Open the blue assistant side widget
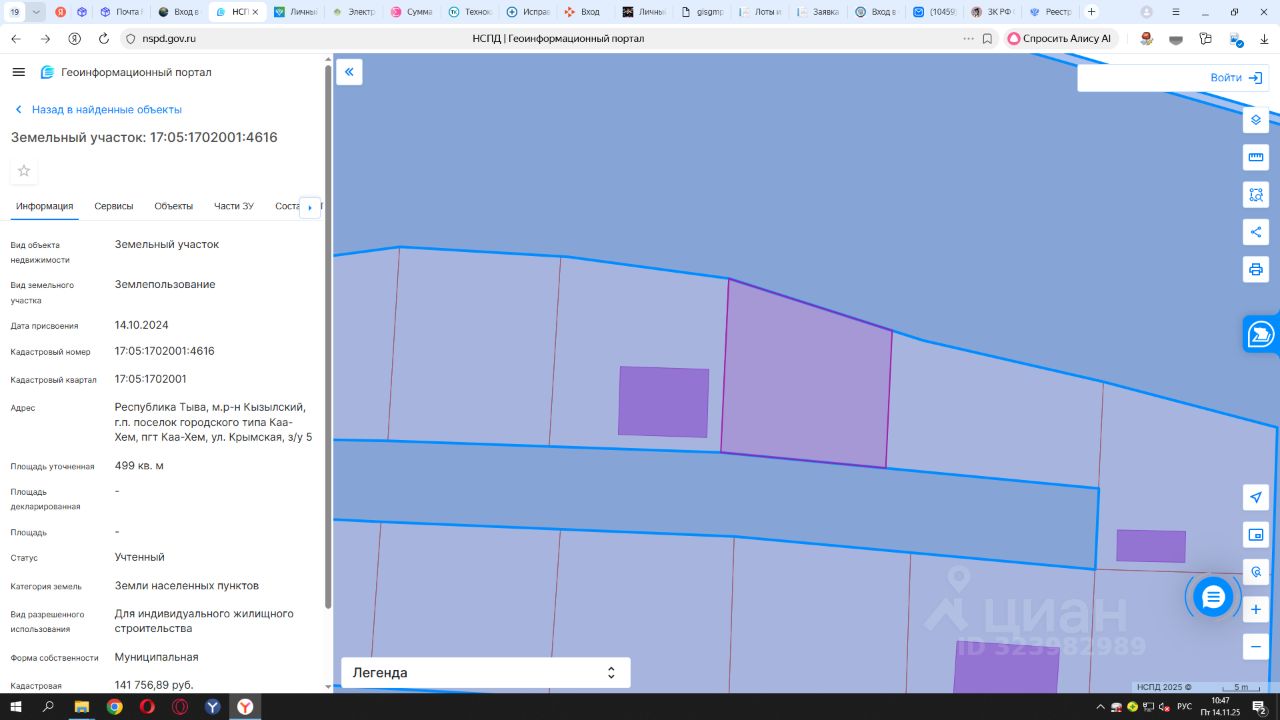Viewport: 1280px width, 720px height. (1261, 334)
